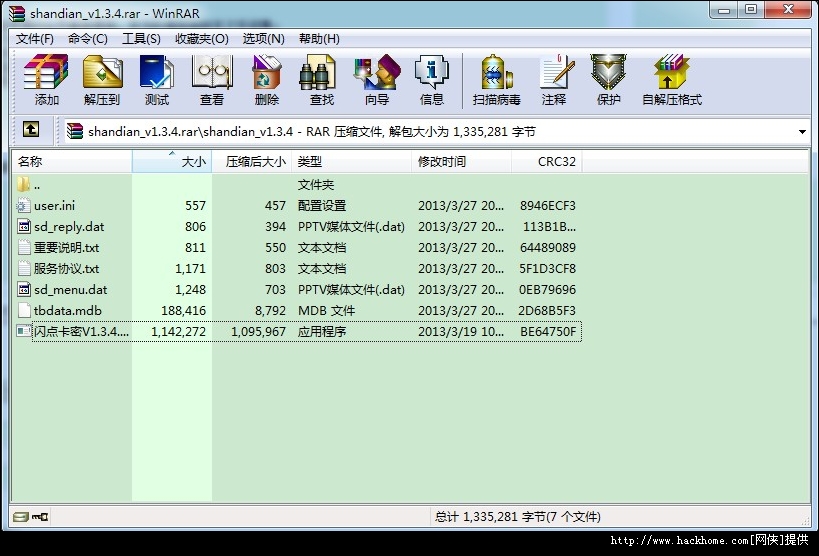
Task: Click CRC32 value 2D68B5F3
Action: tap(547, 310)
